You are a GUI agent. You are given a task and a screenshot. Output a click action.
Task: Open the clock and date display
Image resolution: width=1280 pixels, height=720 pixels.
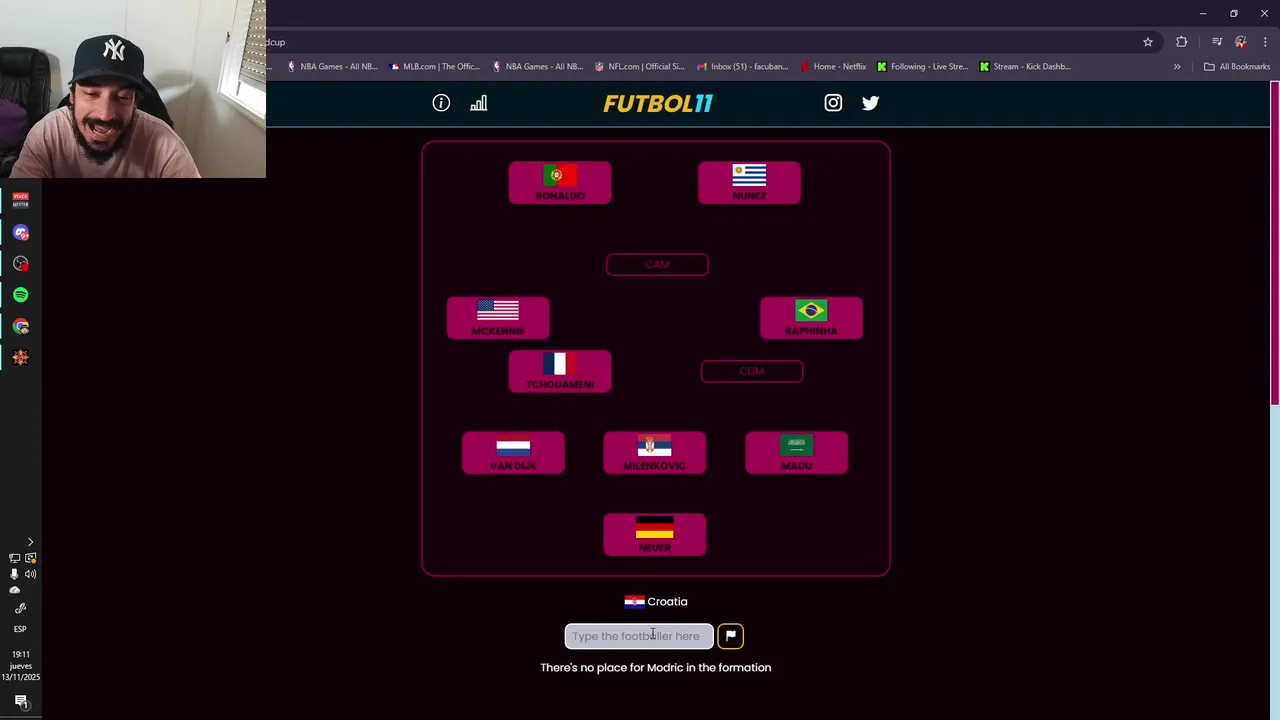pyautogui.click(x=21, y=666)
